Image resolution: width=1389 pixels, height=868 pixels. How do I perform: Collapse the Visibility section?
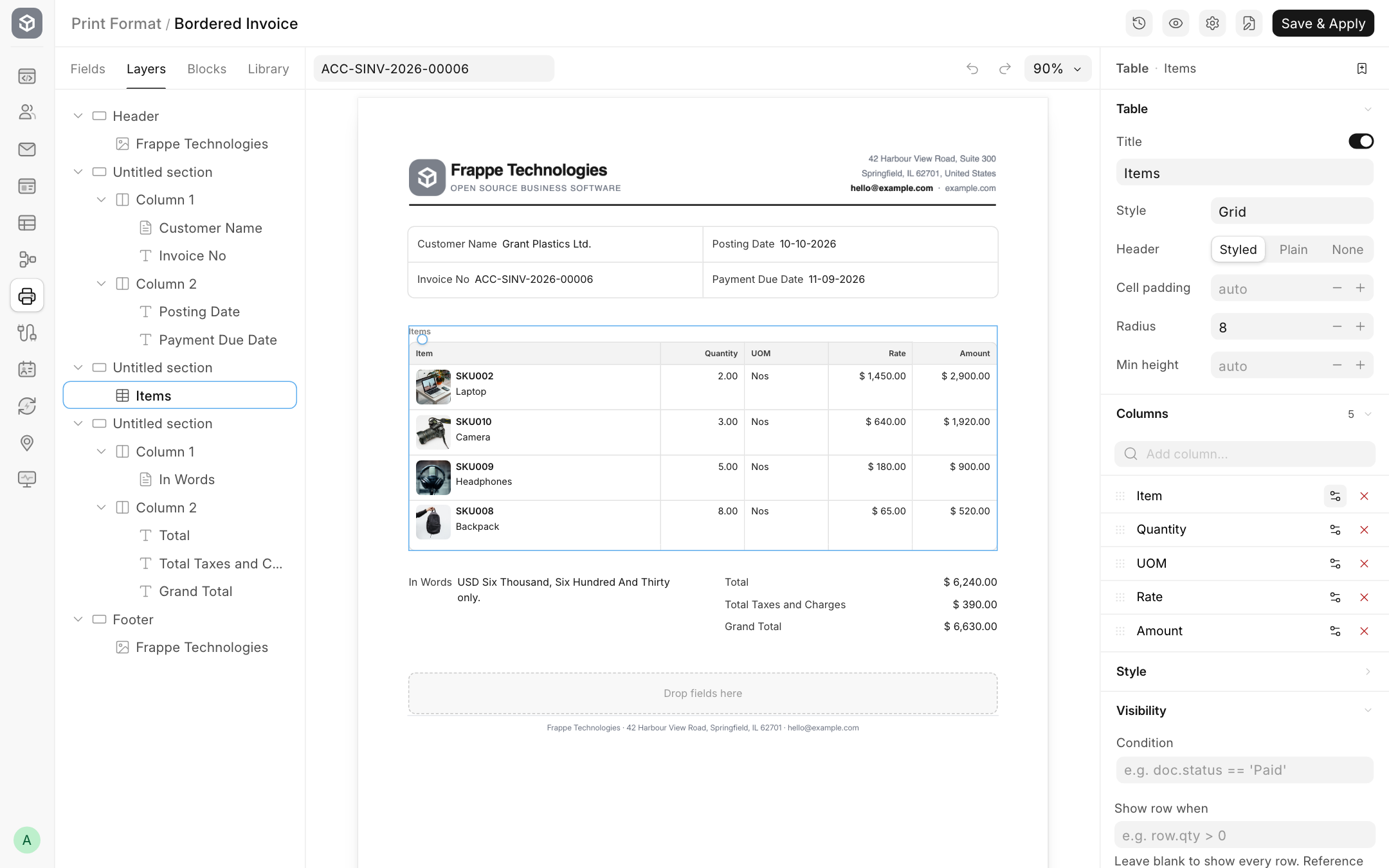coord(1367,710)
